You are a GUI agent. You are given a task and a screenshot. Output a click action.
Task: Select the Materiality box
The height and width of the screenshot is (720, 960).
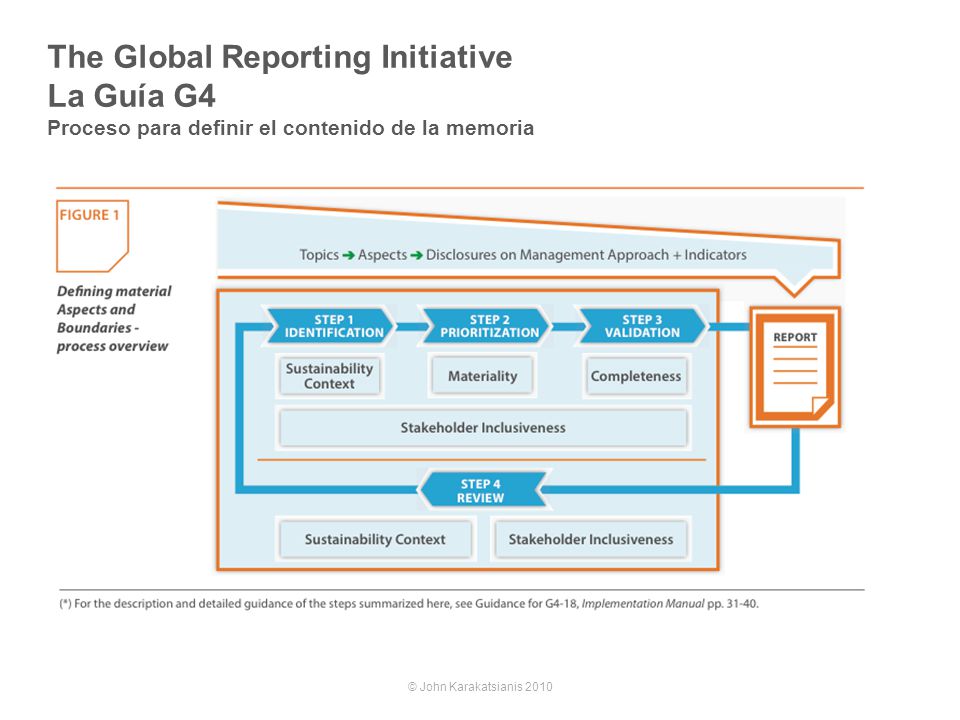tap(482, 376)
